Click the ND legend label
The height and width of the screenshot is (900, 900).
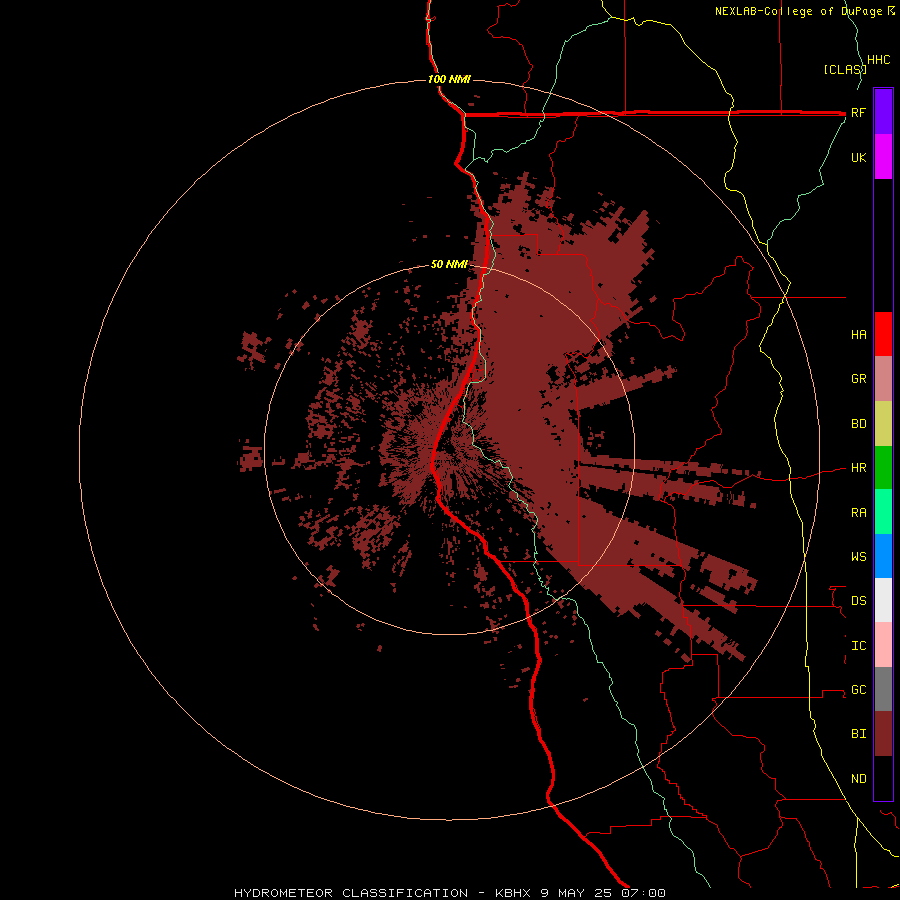858,779
